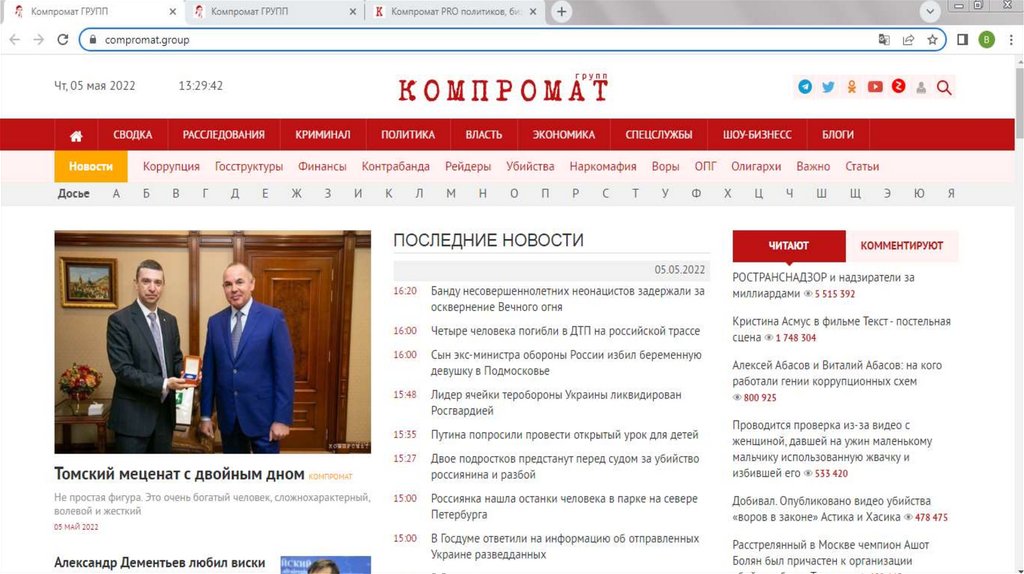Switch to the КОММЕНТИРУЮТ tab
1024x574 pixels.
pos(901,246)
